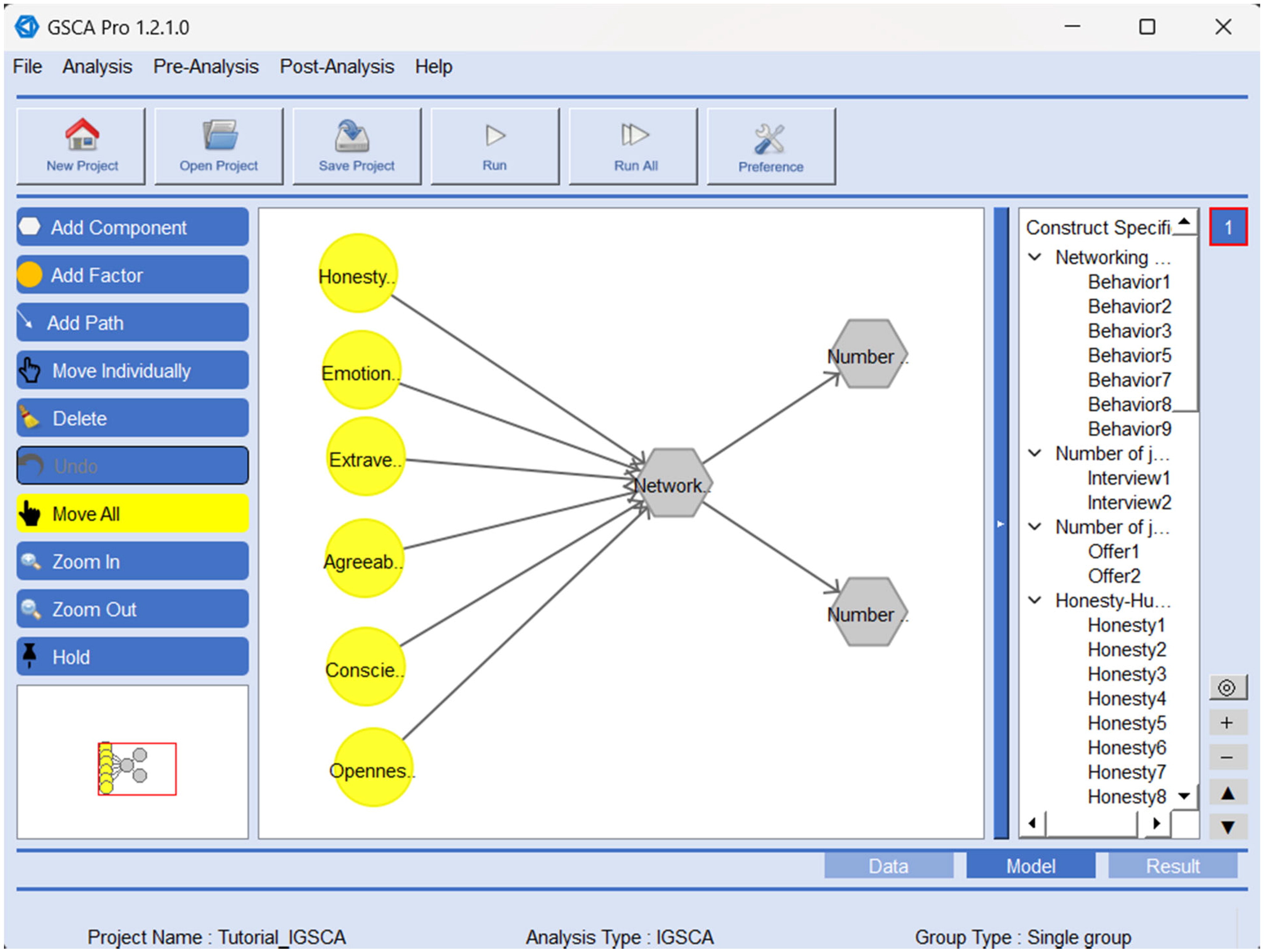Collapse the Number of j… node above Offer1

pos(1035,526)
